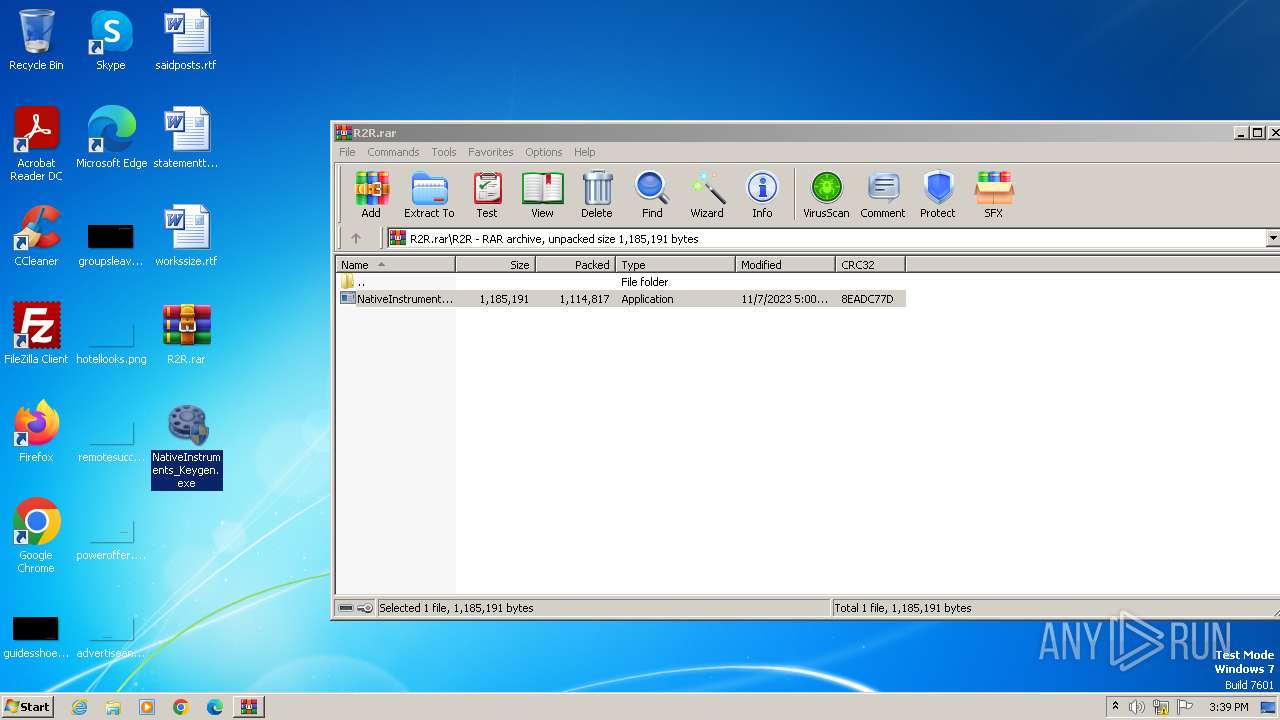The height and width of the screenshot is (720, 1280).
Task: Click the Add toolbar icon in WinRAR
Action: 371,194
